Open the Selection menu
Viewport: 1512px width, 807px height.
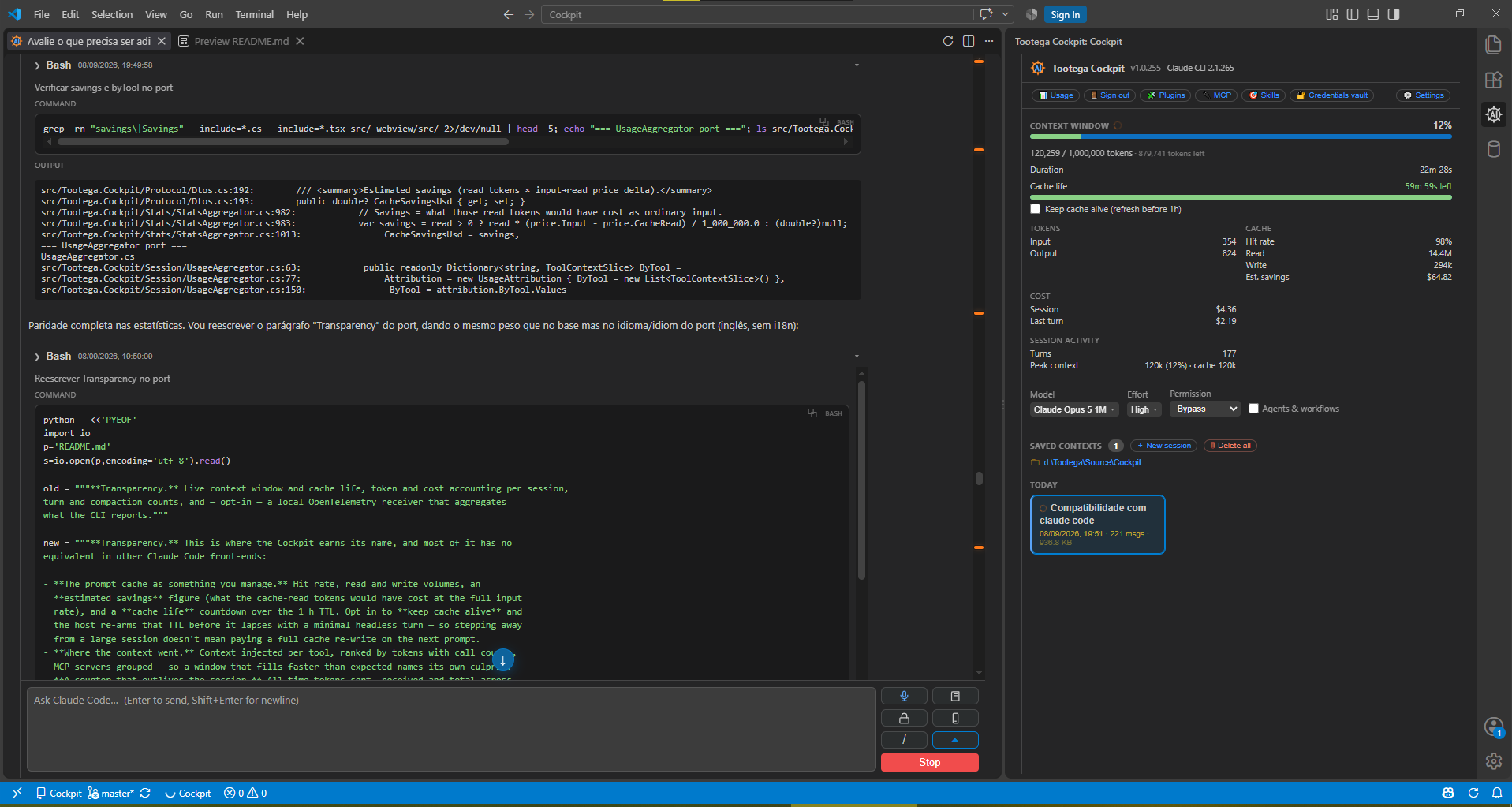click(x=112, y=14)
